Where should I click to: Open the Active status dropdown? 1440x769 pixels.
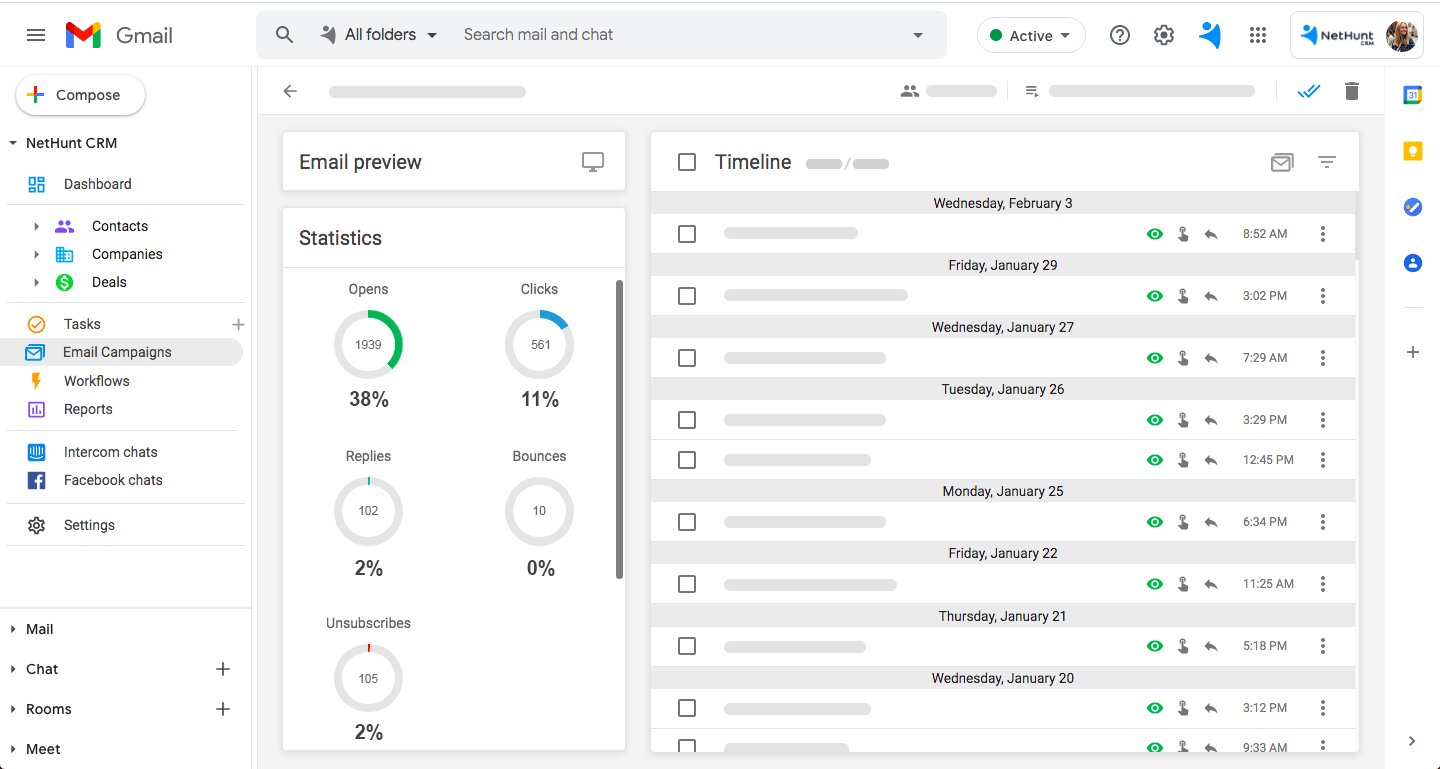[x=1030, y=35]
